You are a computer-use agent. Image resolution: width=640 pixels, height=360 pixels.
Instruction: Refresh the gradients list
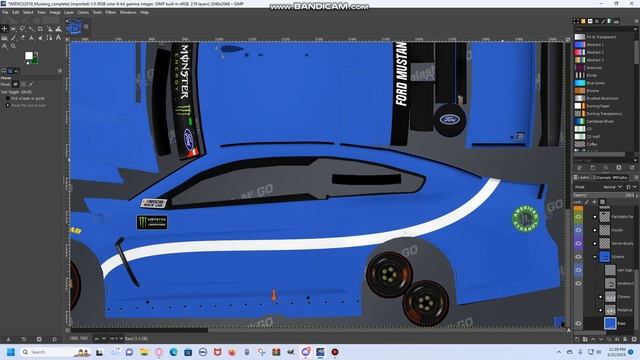(x=632, y=168)
